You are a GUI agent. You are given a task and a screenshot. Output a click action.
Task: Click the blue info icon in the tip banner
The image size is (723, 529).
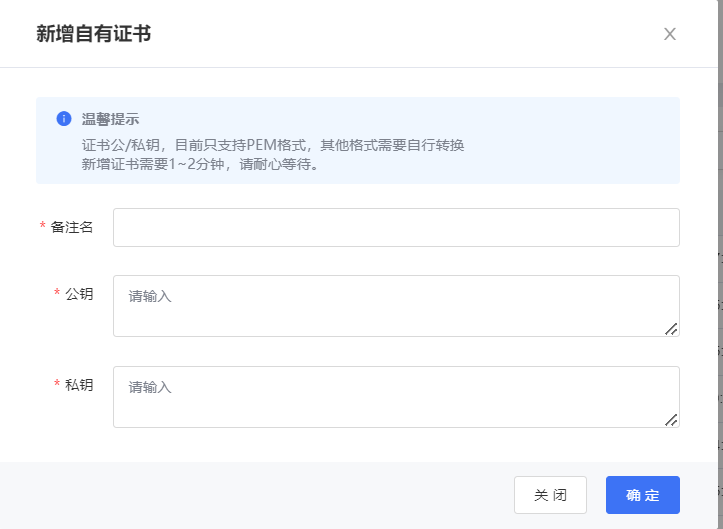pyautogui.click(x=64, y=119)
